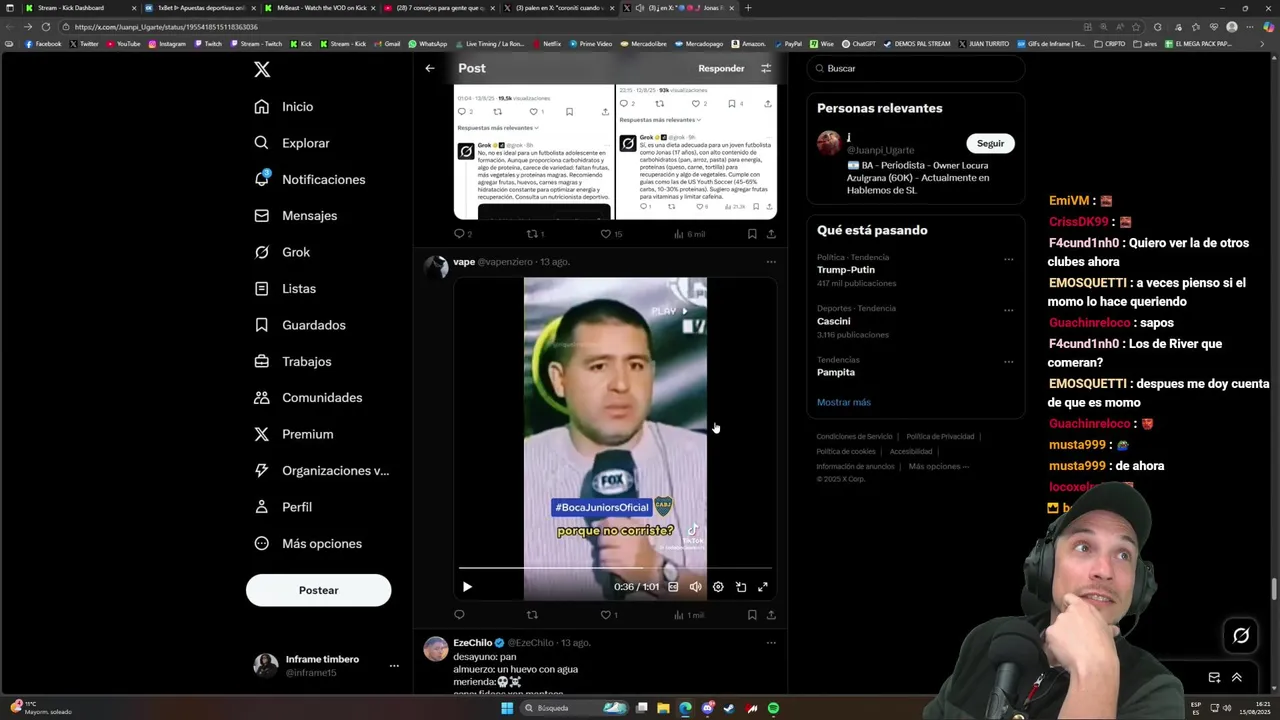
Task: Expand the messages drawer arrows
Action: click(x=1237, y=677)
